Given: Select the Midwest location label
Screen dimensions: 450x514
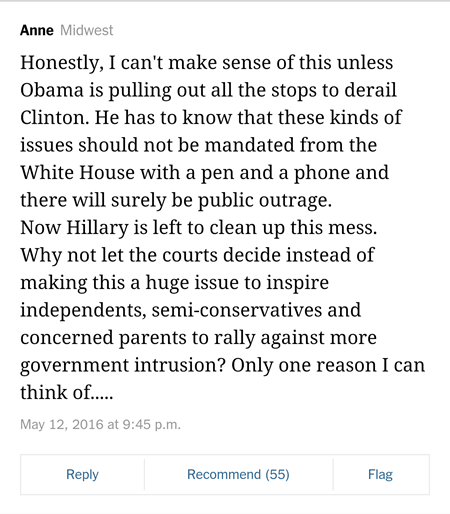Looking at the screenshot, I should click(x=87, y=30).
